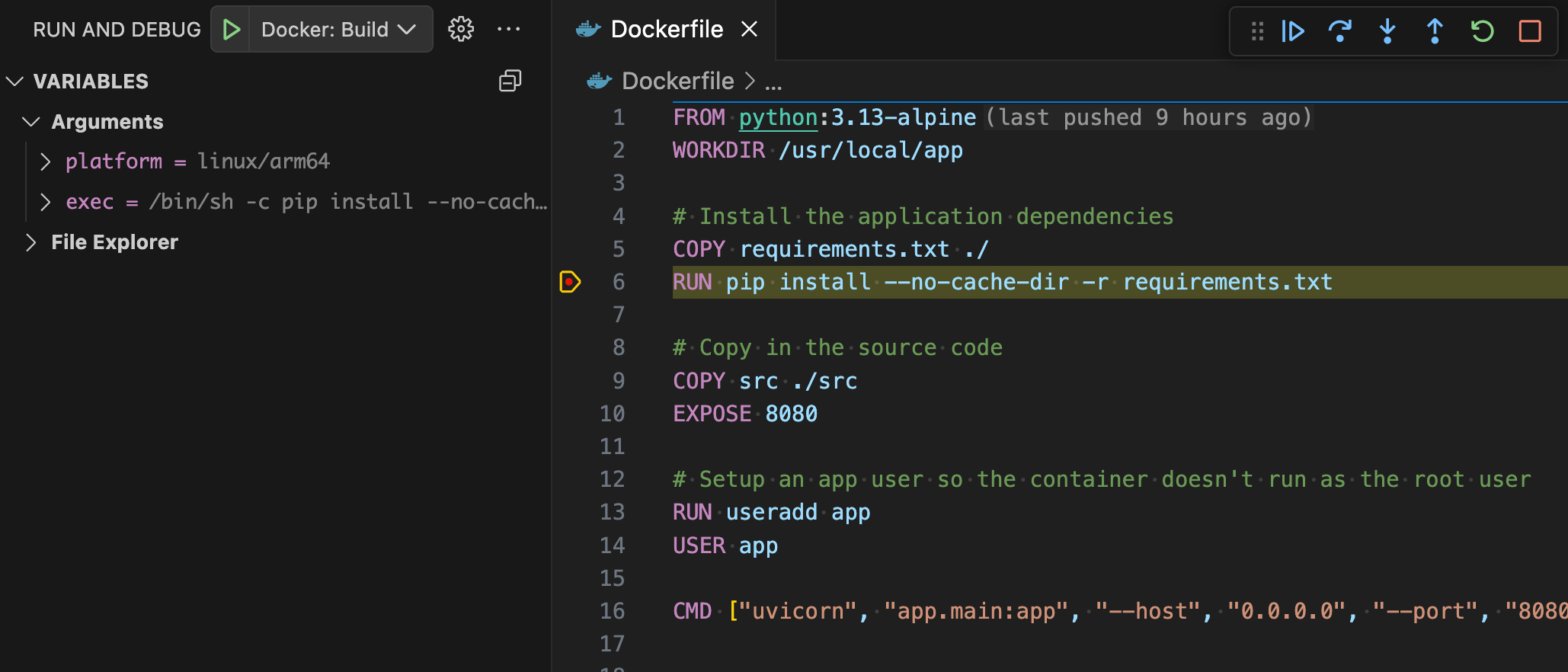Click the Step Into debug arrow

1387,31
